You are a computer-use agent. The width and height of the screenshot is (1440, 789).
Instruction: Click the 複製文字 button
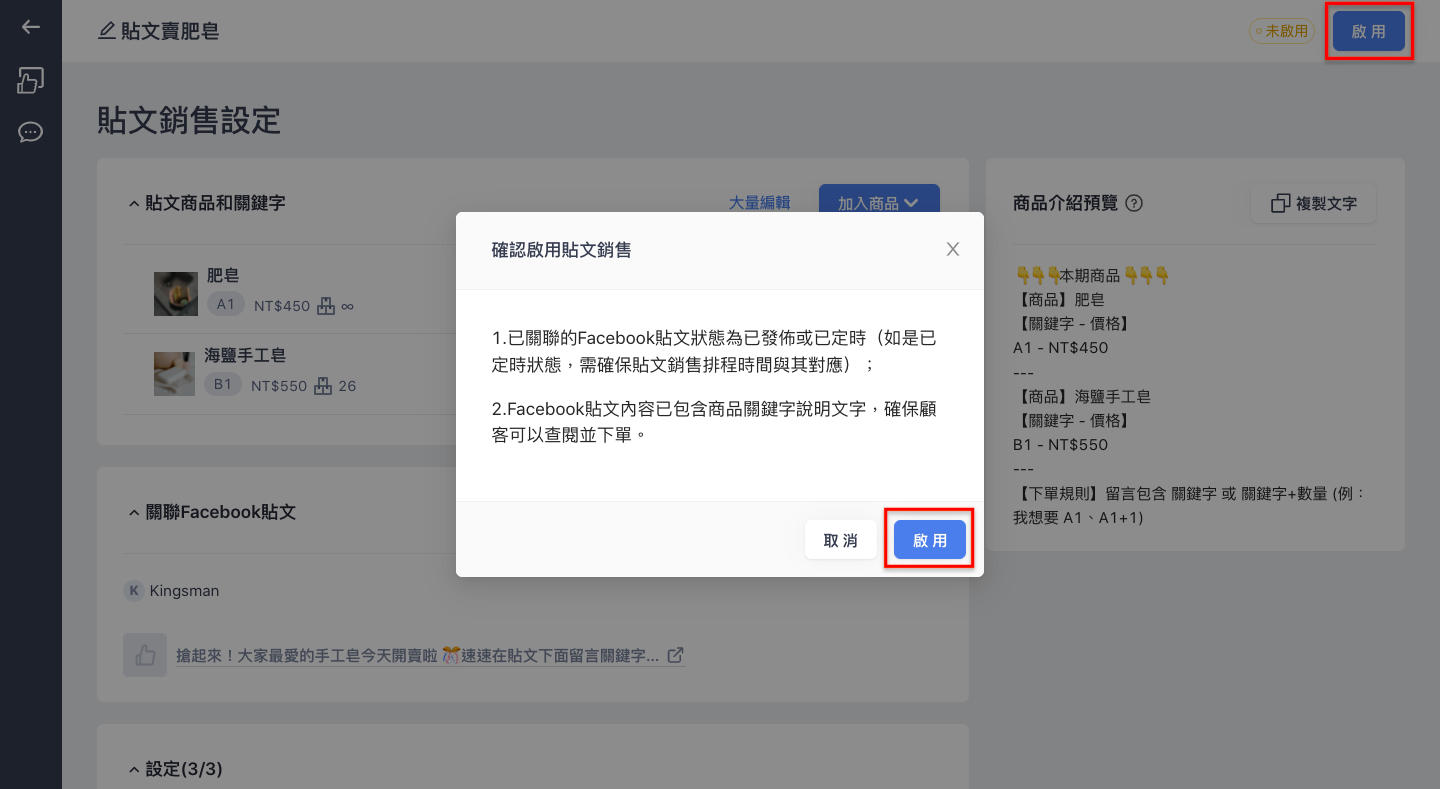tap(1313, 203)
